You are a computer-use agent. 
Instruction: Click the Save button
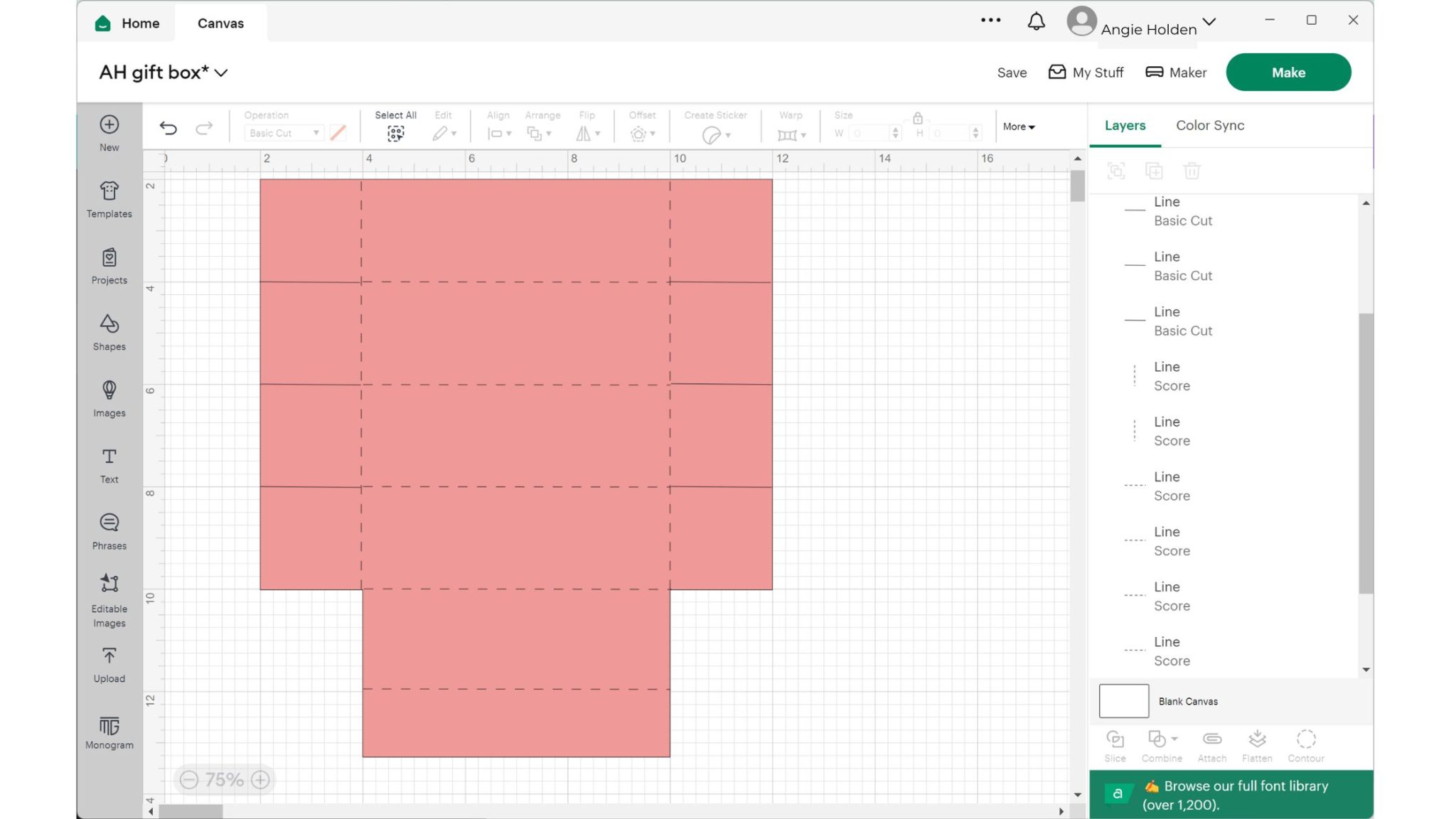pos(1011,73)
